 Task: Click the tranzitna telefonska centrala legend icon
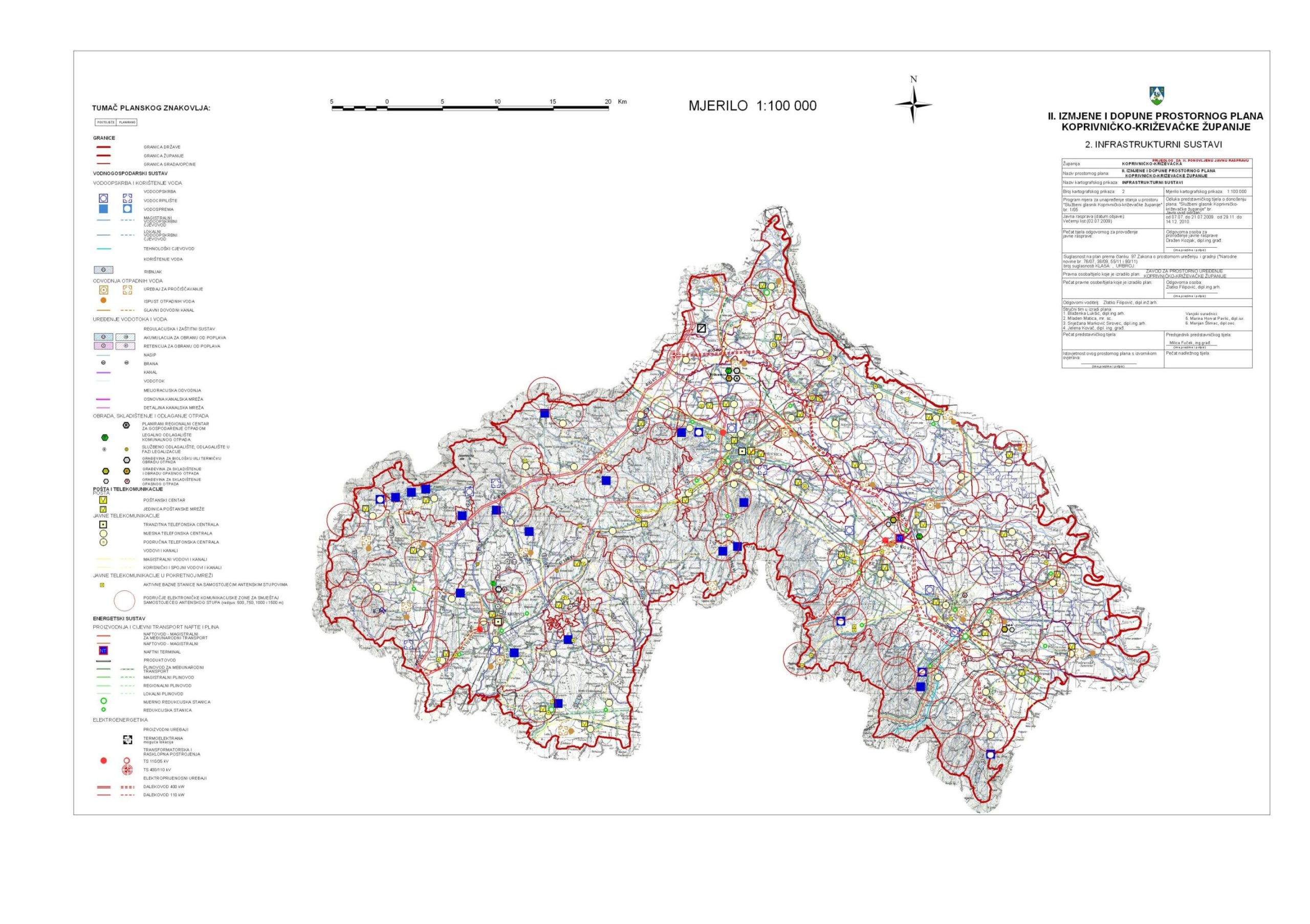coord(103,524)
